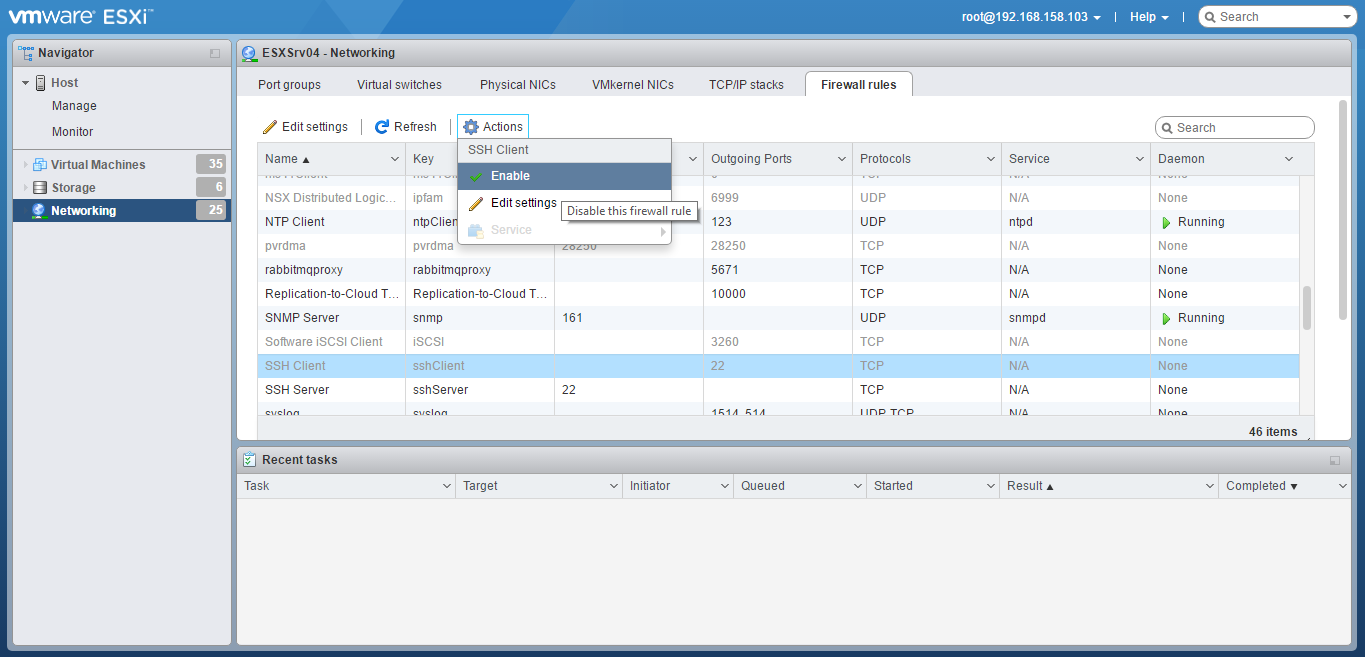Image resolution: width=1365 pixels, height=657 pixels.
Task: Open the Help dropdown menu
Action: pos(1149,17)
